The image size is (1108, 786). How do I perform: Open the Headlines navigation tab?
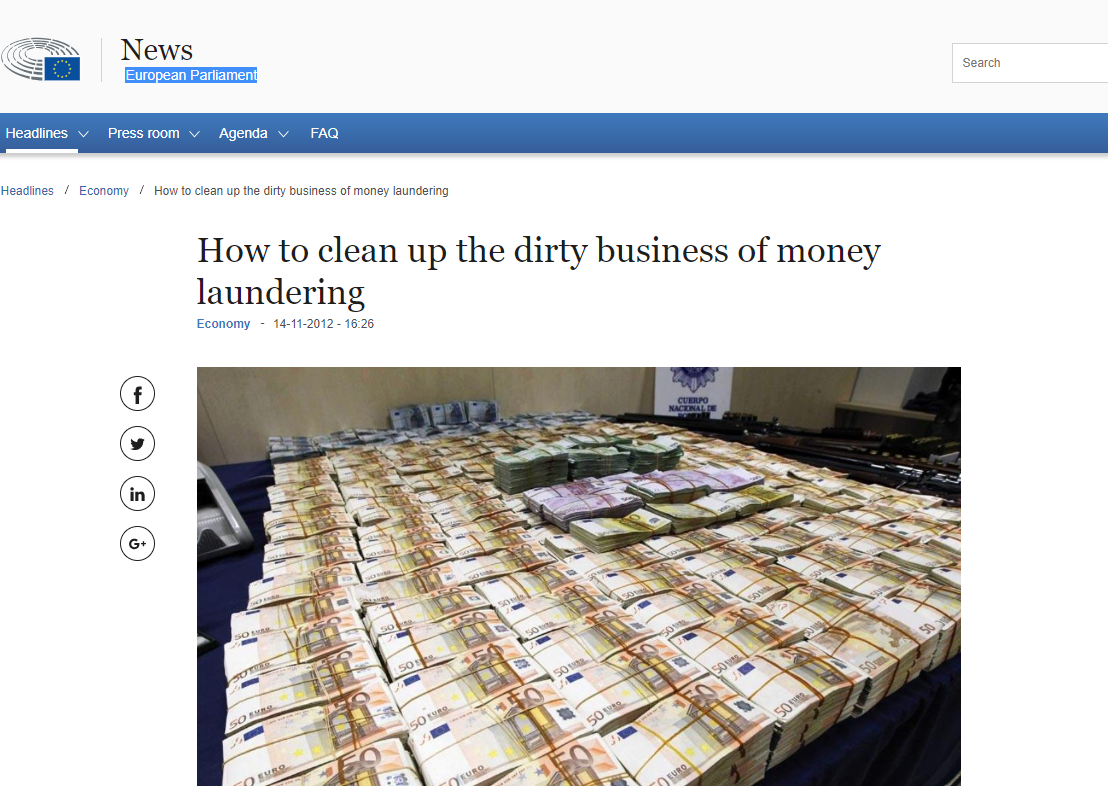[x=37, y=133]
